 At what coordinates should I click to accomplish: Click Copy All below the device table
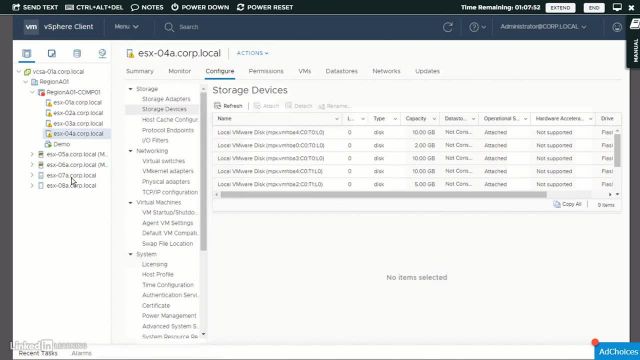(567, 204)
